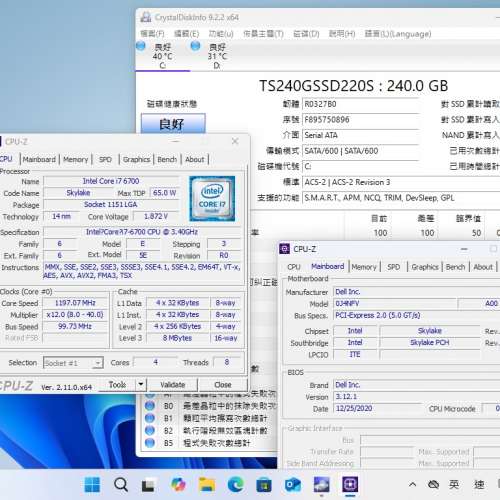Click the B0 attribute status circle
Viewport: 500px width, 500px height.
pos(150,406)
